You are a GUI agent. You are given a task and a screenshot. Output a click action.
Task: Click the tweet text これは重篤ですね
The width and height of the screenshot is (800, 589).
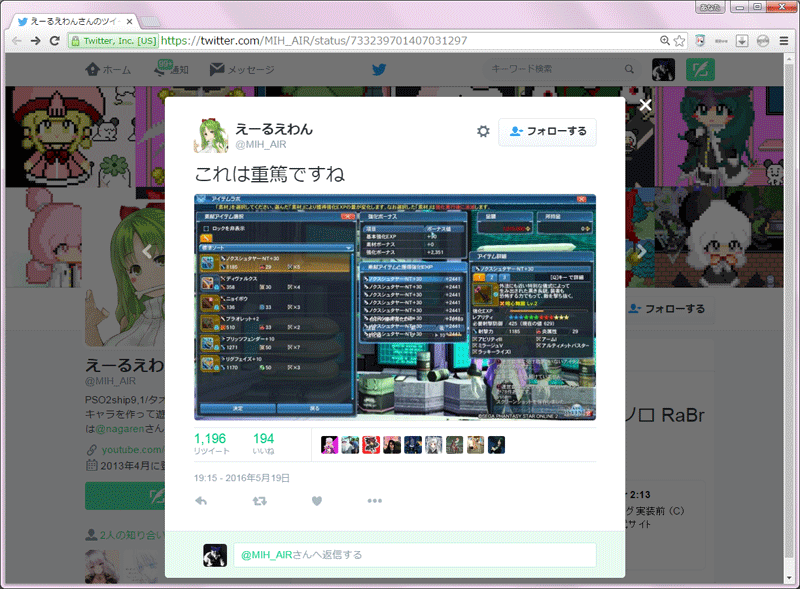[269, 175]
